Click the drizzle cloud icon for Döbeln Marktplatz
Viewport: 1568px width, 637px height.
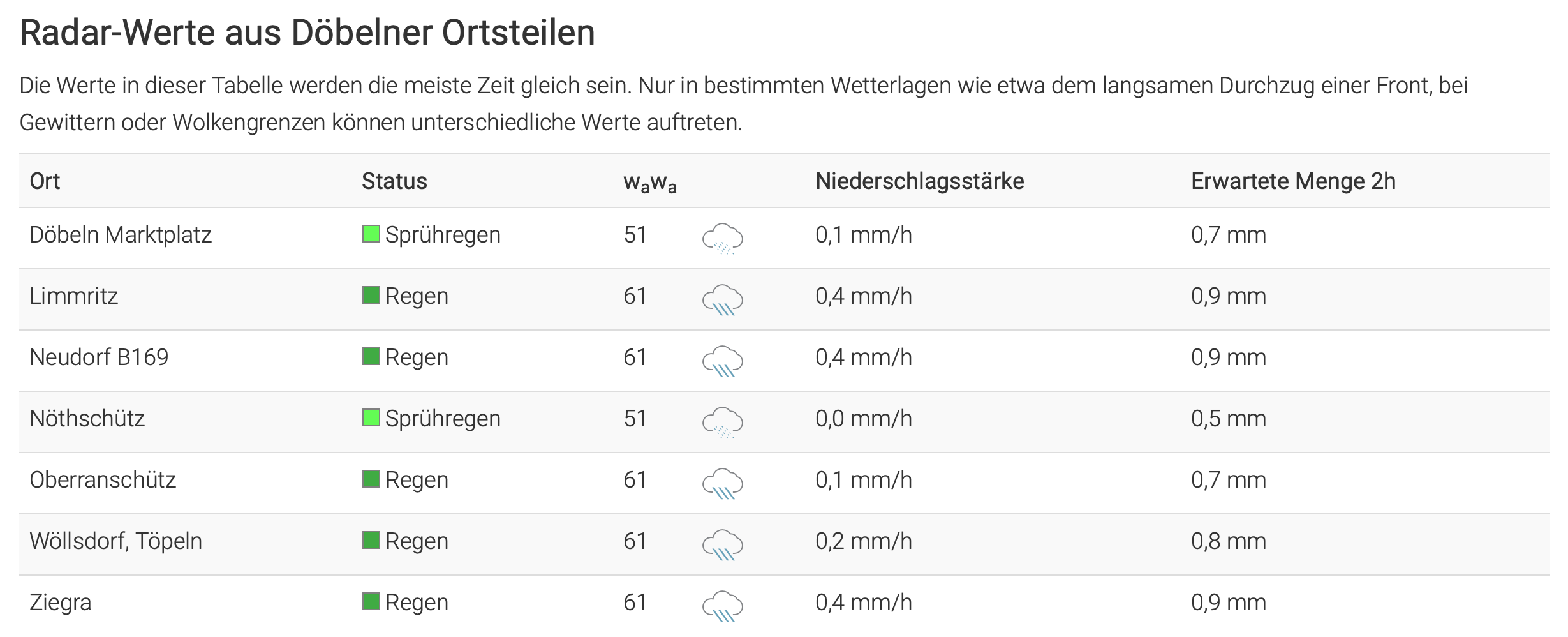(722, 238)
